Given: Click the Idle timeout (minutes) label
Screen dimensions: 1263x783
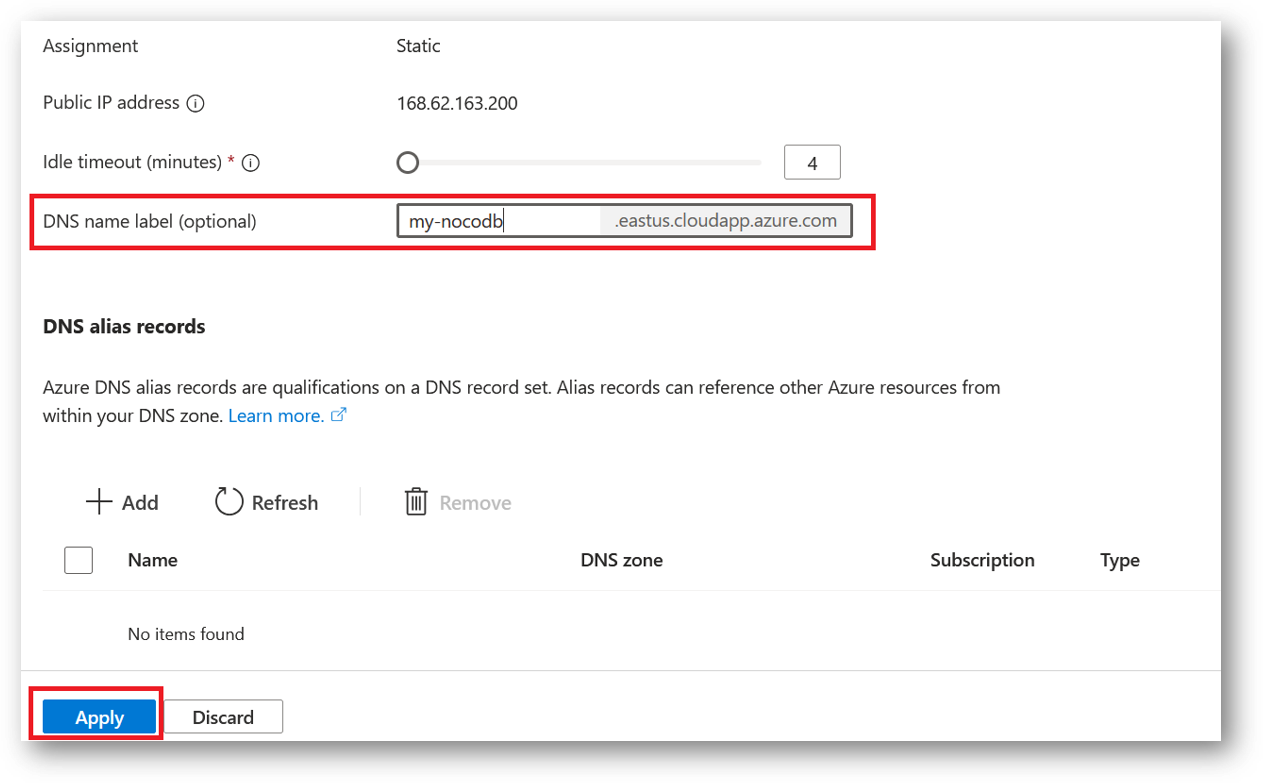Looking at the screenshot, I should pyautogui.click(x=132, y=162).
